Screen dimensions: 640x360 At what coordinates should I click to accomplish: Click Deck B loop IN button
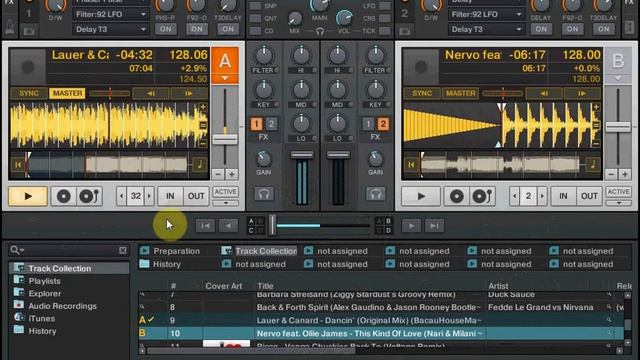563,196
